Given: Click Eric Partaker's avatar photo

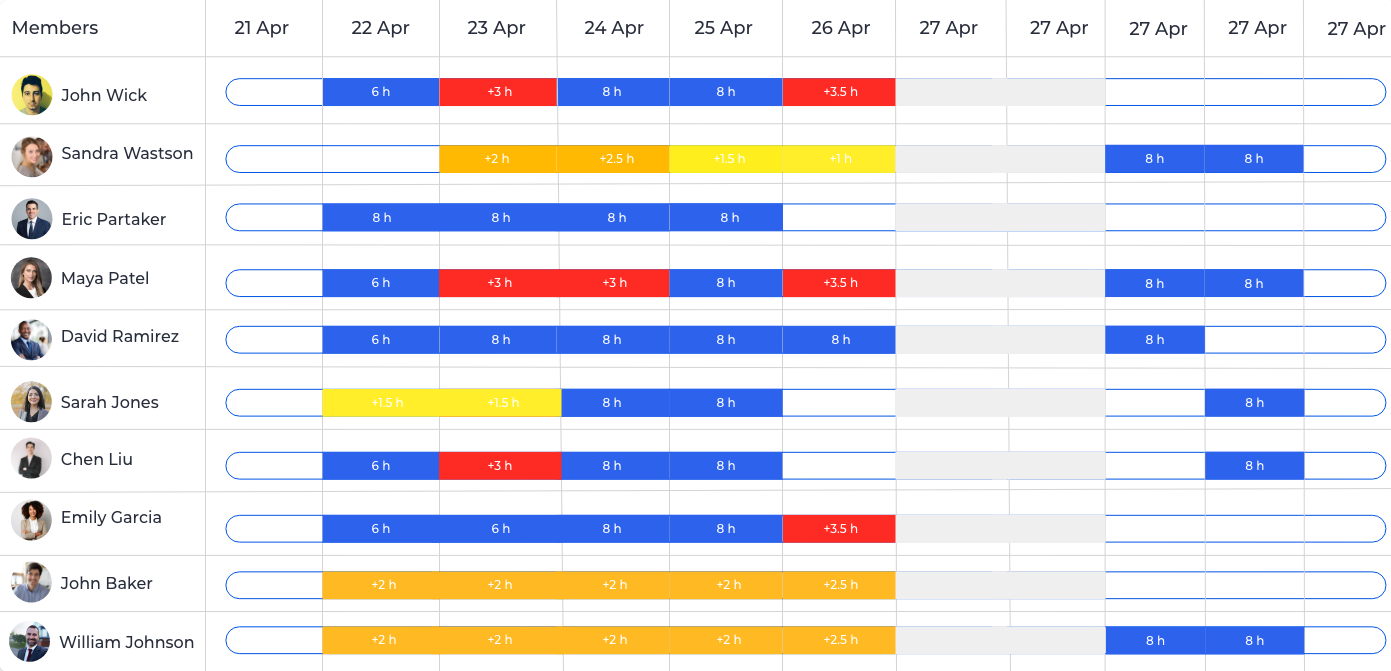Looking at the screenshot, I should click(32, 219).
